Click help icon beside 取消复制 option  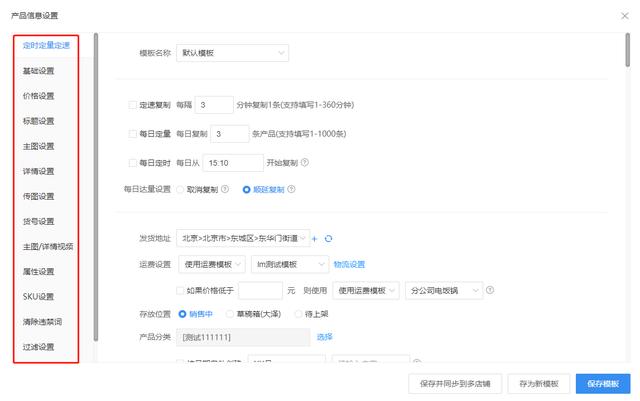click(225, 187)
